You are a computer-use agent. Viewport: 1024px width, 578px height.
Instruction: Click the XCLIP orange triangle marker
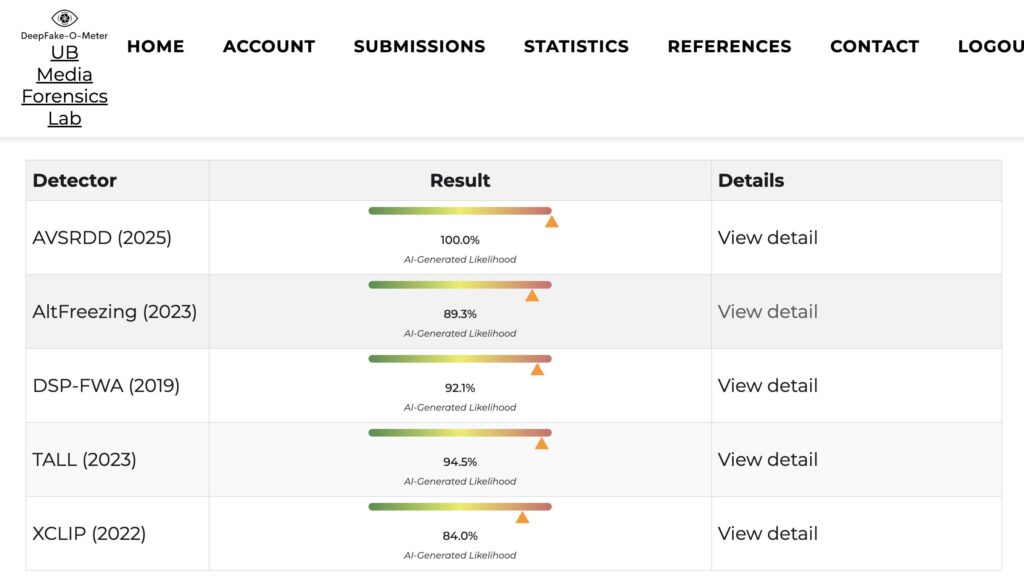[x=522, y=517]
